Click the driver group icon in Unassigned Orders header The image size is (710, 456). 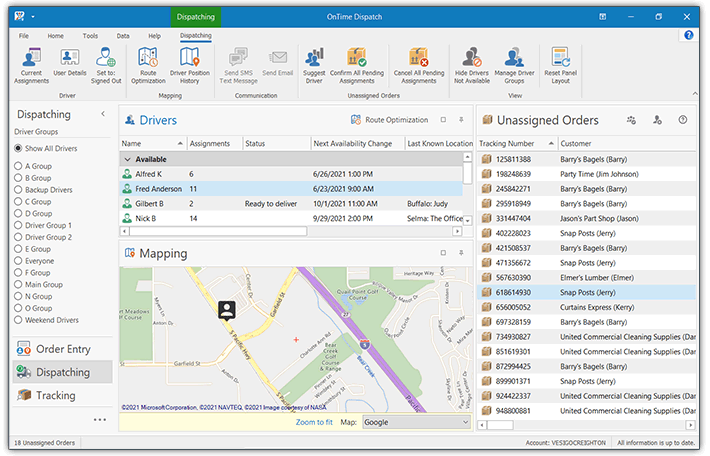tap(631, 120)
